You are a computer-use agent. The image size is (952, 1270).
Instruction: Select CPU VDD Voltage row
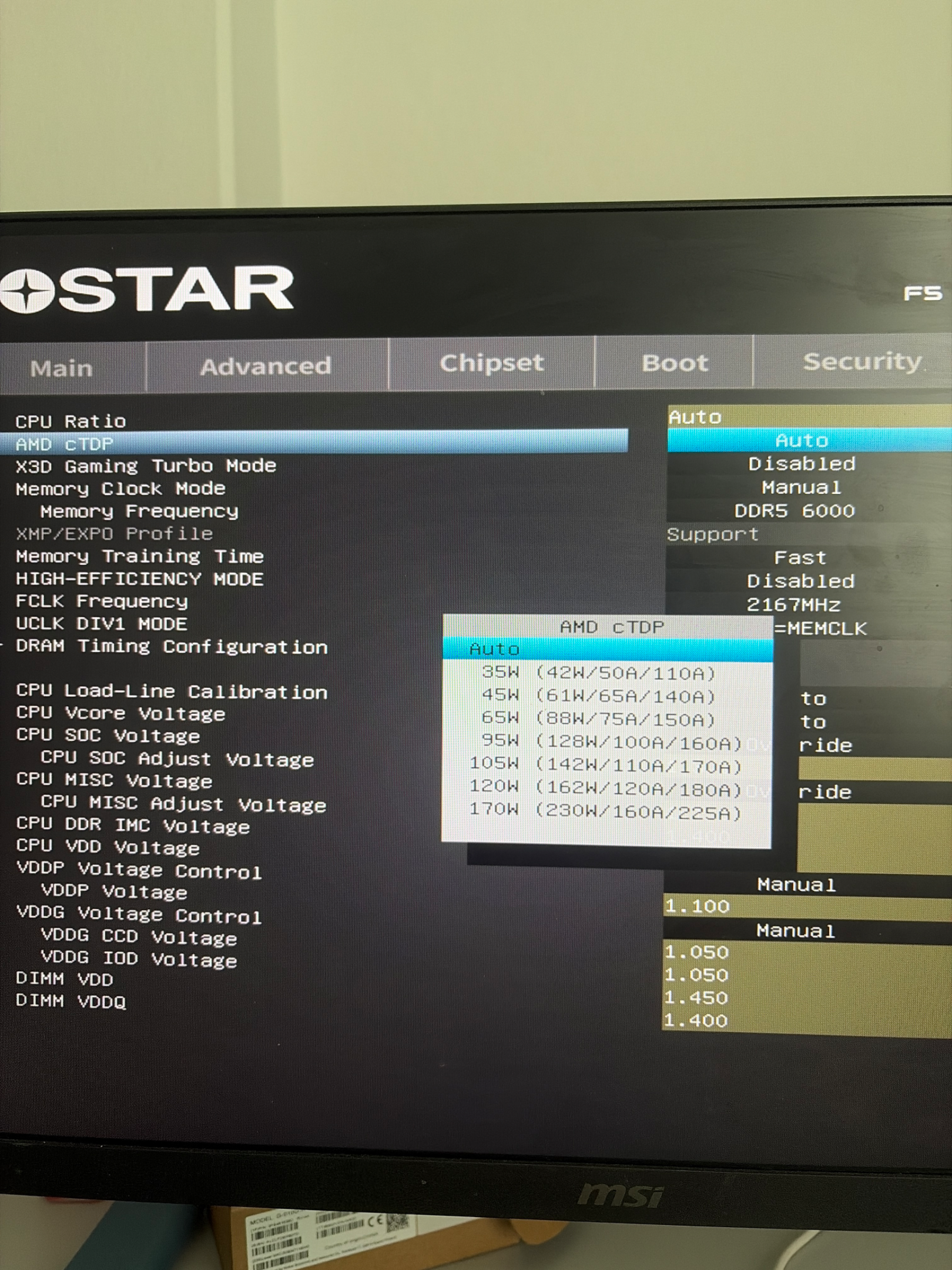click(x=108, y=847)
